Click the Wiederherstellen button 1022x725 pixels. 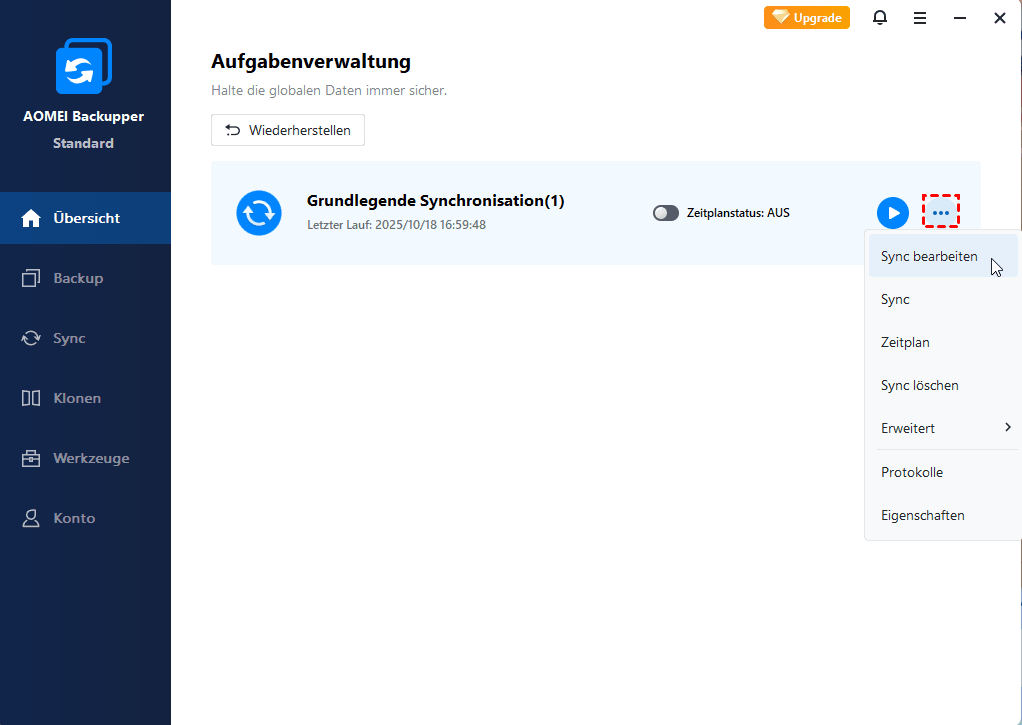click(x=287, y=130)
